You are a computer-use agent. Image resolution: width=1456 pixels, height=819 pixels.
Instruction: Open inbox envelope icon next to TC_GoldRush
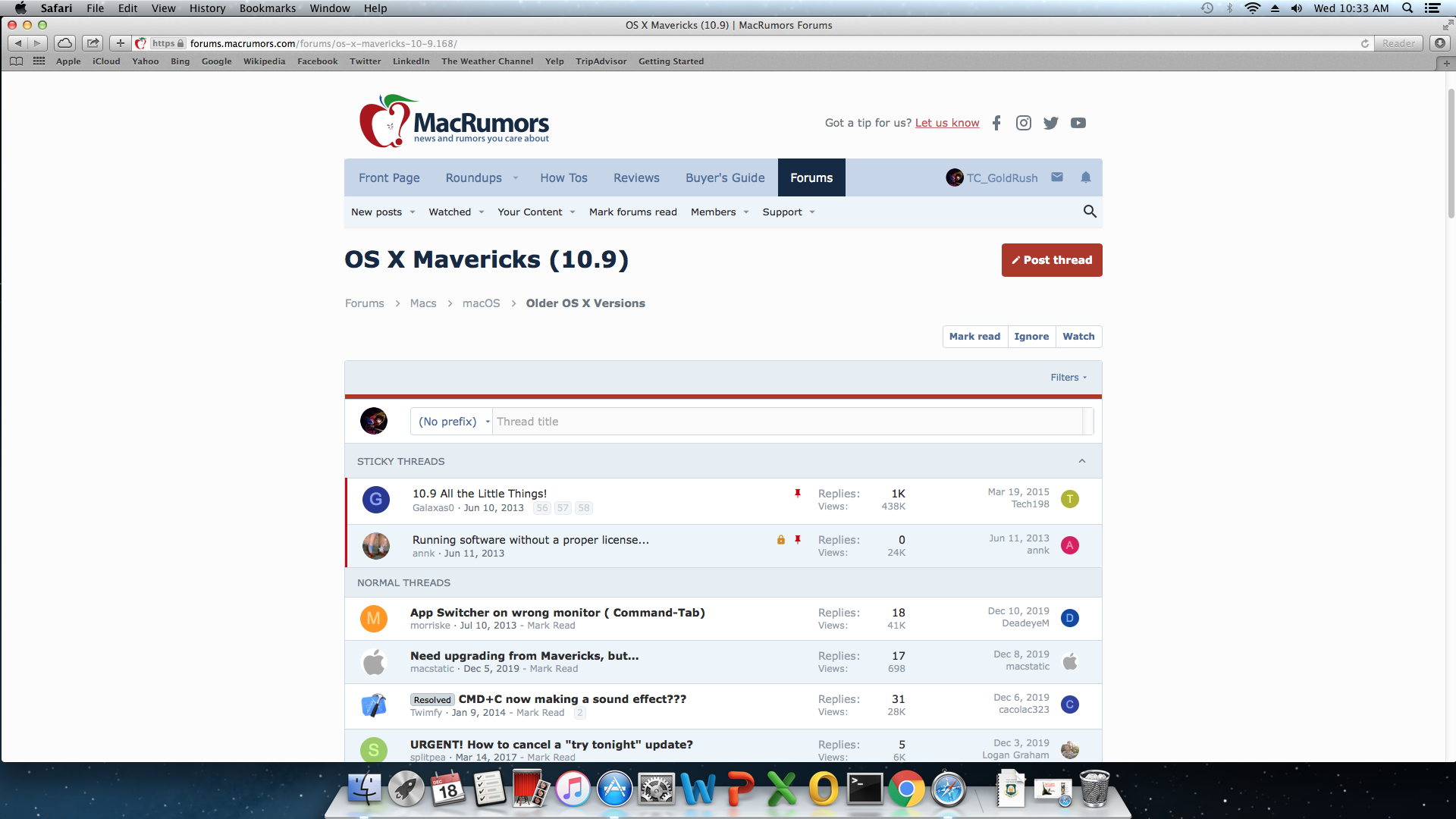[x=1057, y=177]
